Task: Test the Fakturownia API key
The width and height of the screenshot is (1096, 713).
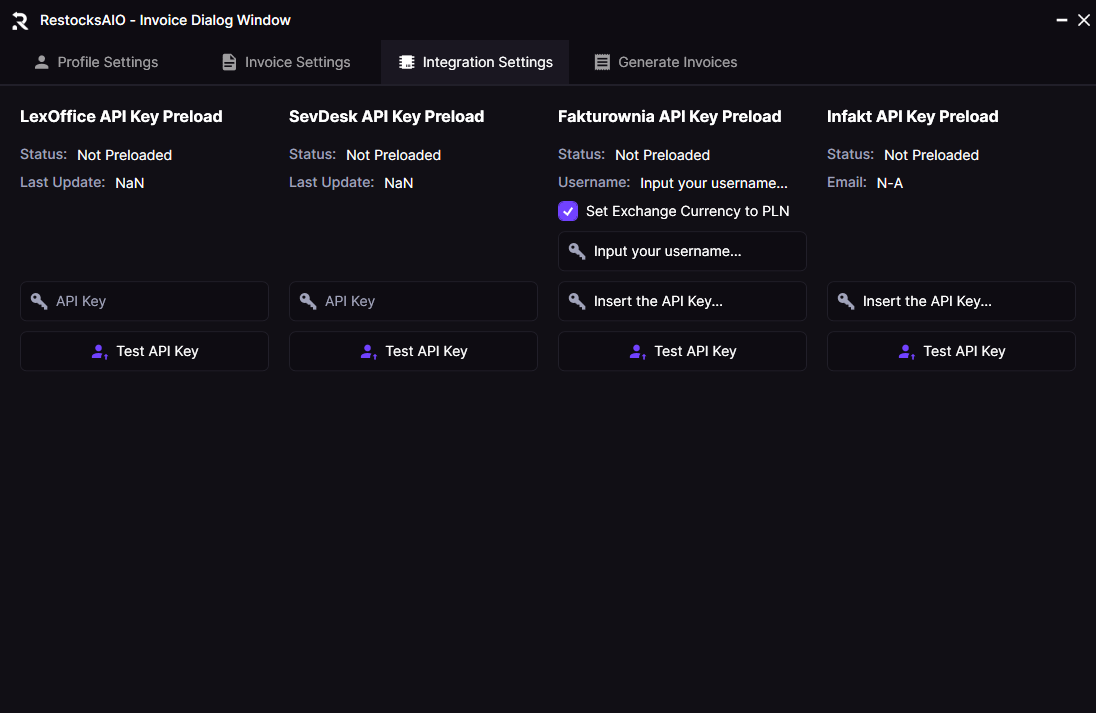Action: pyautogui.click(x=682, y=351)
